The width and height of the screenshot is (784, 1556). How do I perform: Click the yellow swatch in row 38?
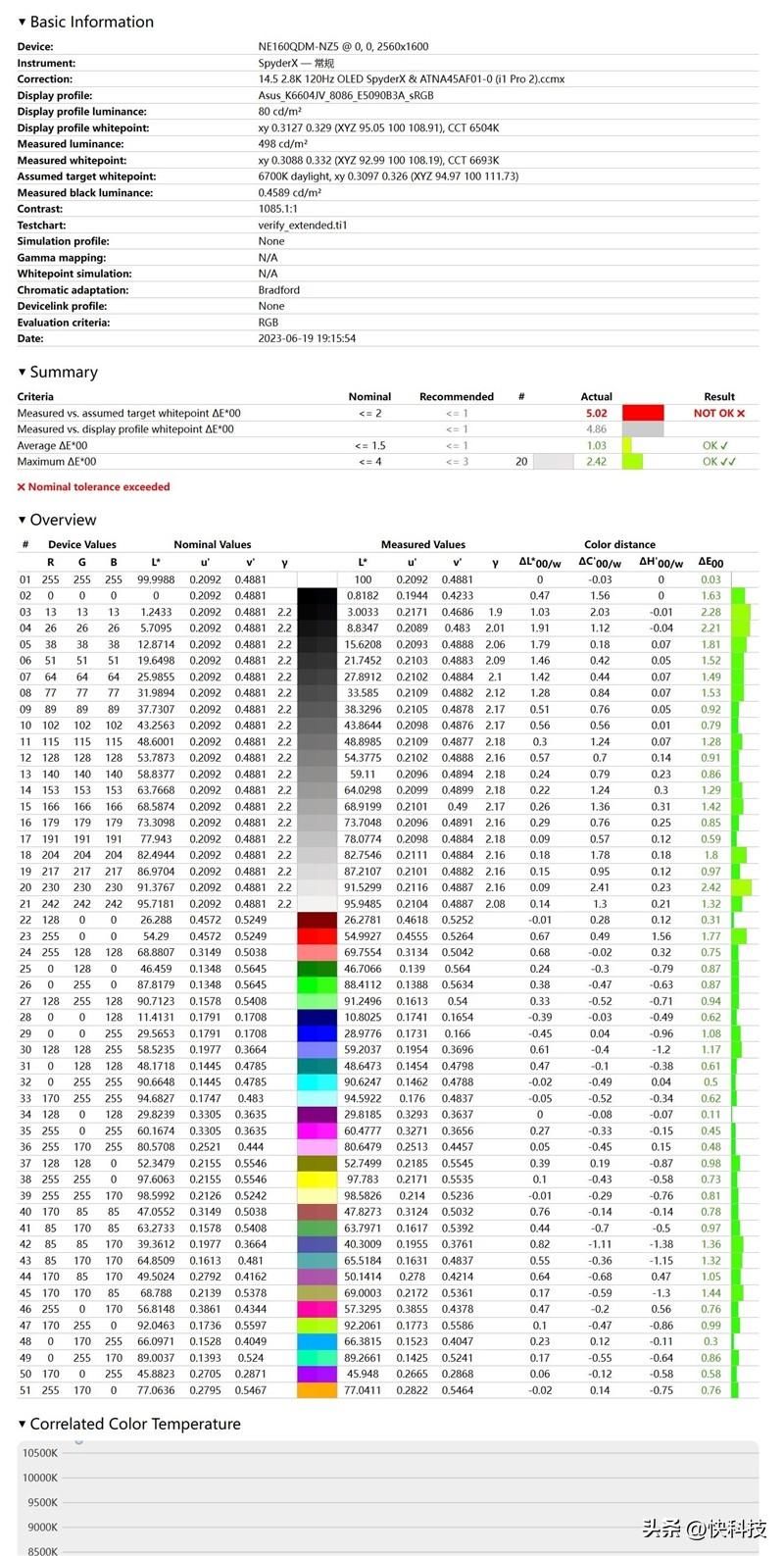[x=317, y=1180]
